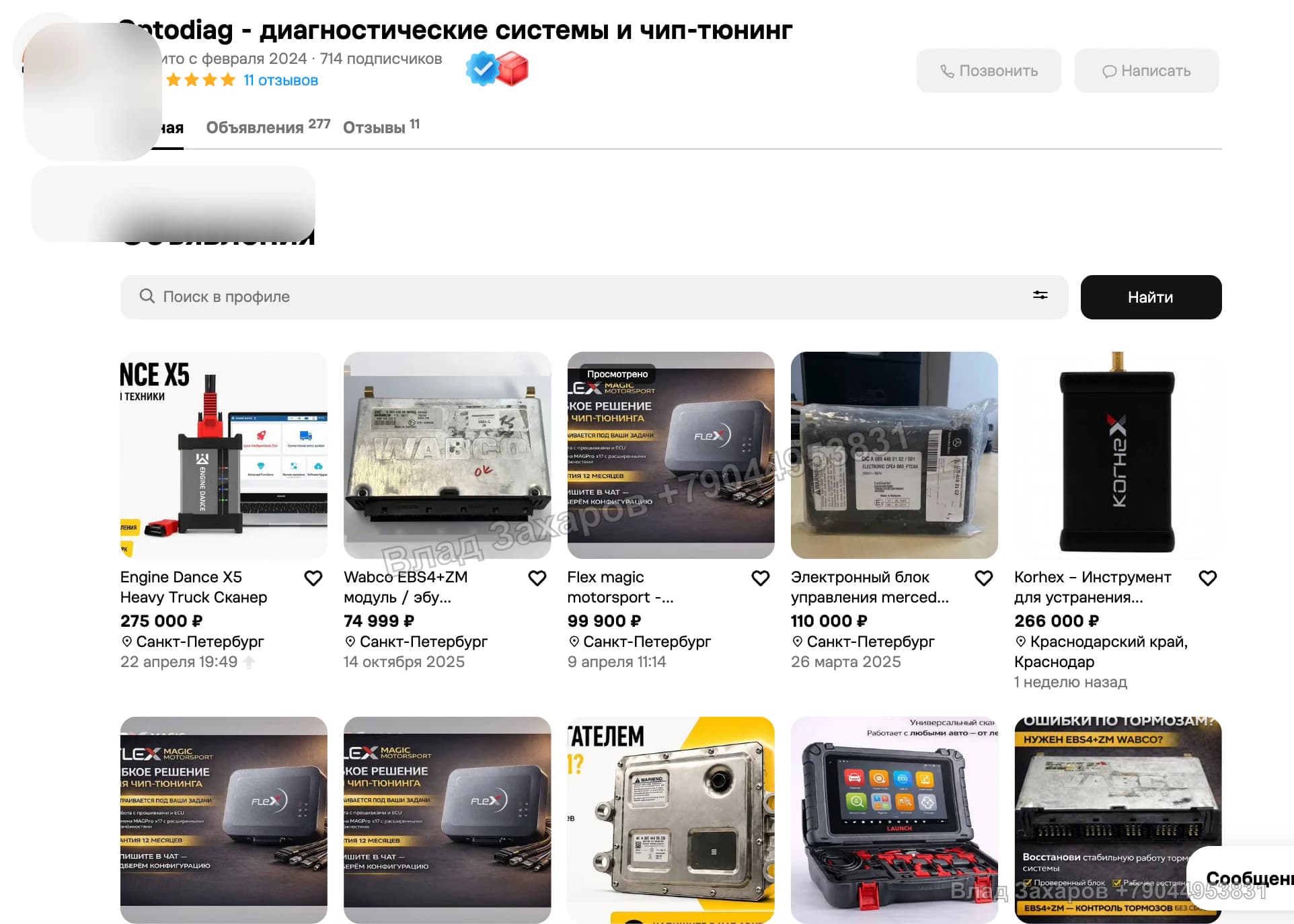This screenshot has width=1294, height=924.
Task: Click the location pin beside Краснодарский край
Action: [x=1020, y=642]
